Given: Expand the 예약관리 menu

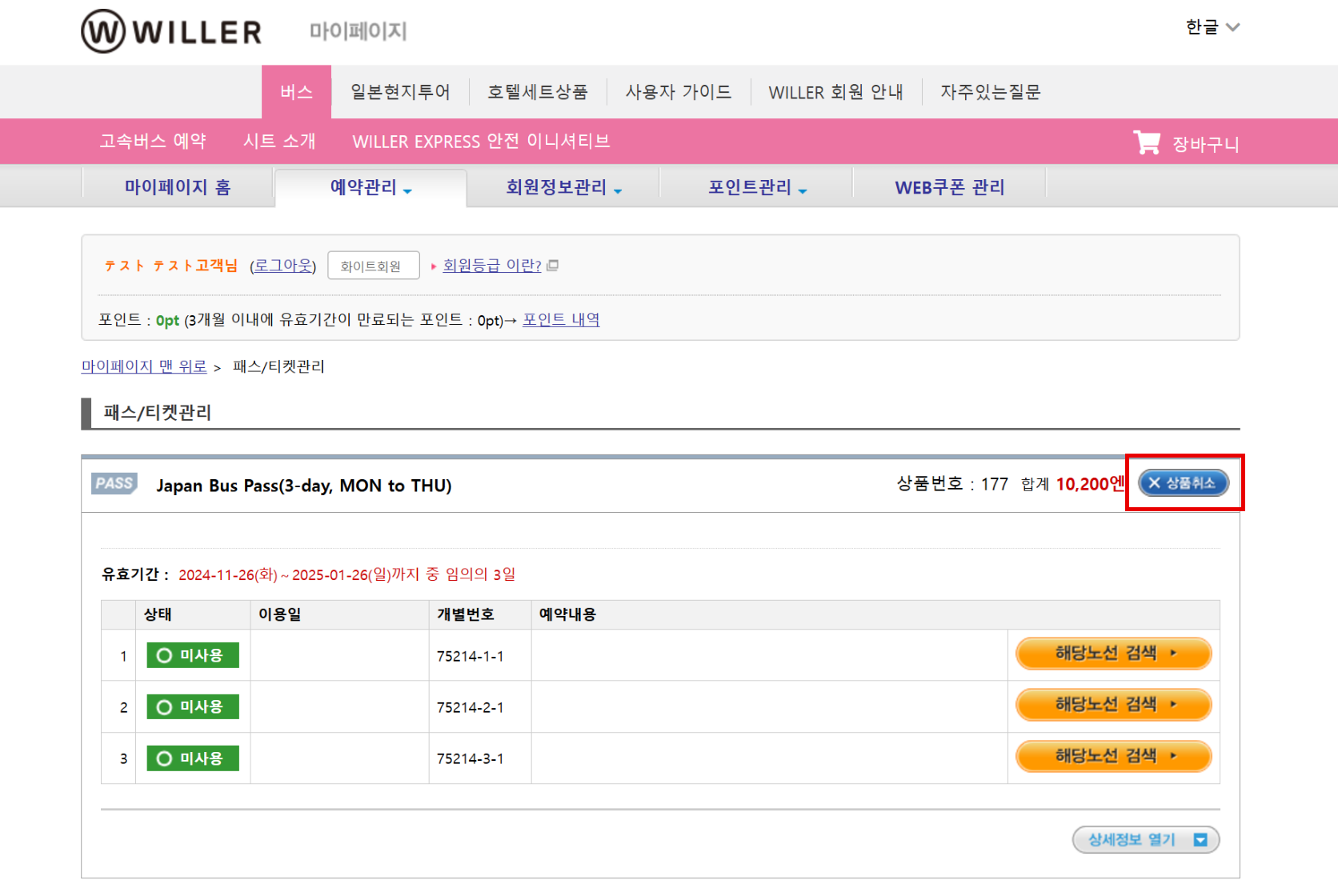Looking at the screenshot, I should pyautogui.click(x=371, y=187).
